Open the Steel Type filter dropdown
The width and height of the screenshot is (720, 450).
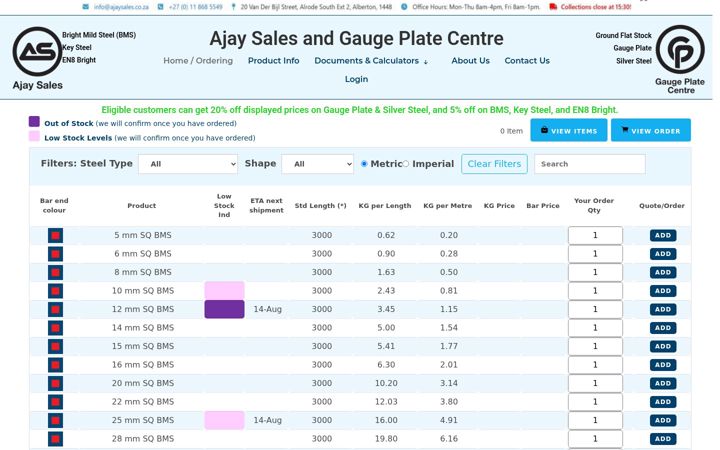tap(188, 164)
